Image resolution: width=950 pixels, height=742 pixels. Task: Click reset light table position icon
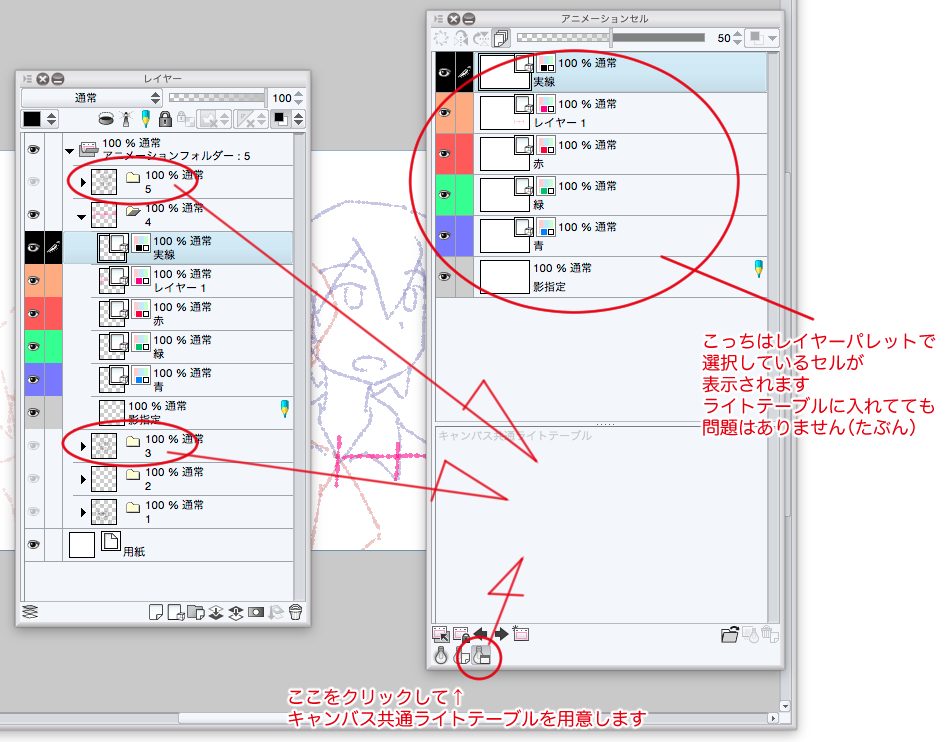click(x=481, y=38)
